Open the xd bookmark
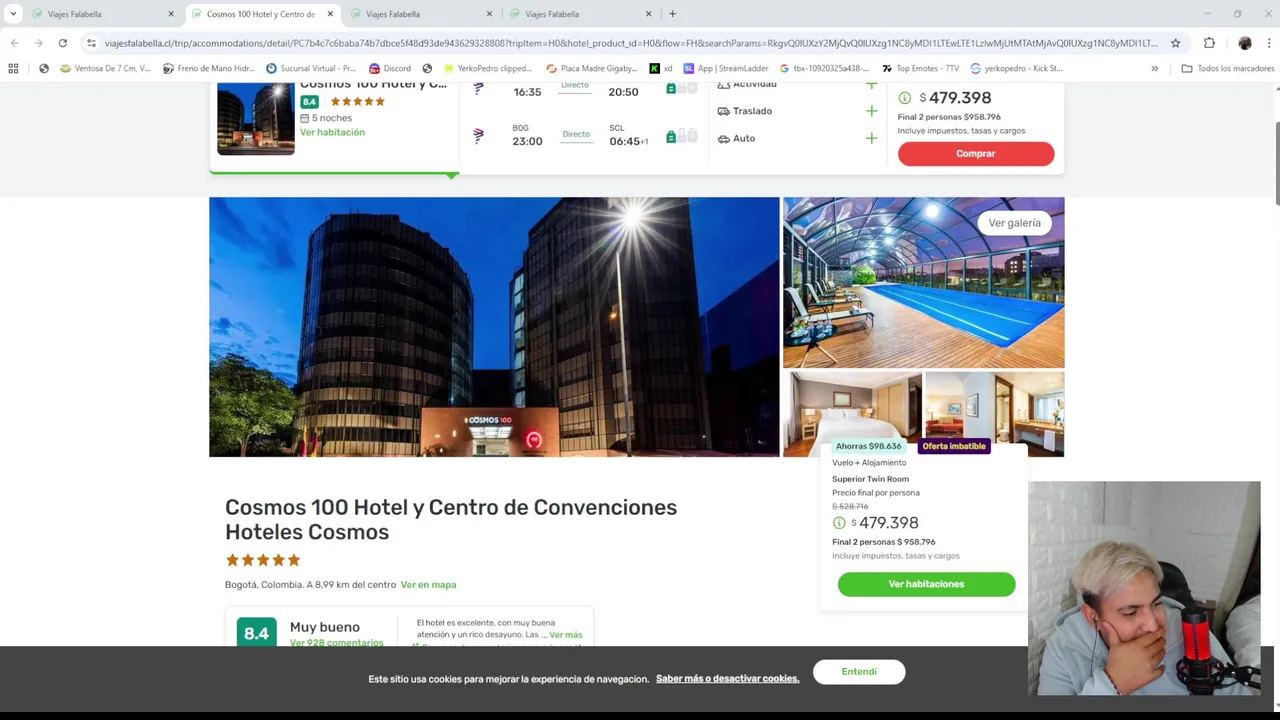 coord(661,69)
